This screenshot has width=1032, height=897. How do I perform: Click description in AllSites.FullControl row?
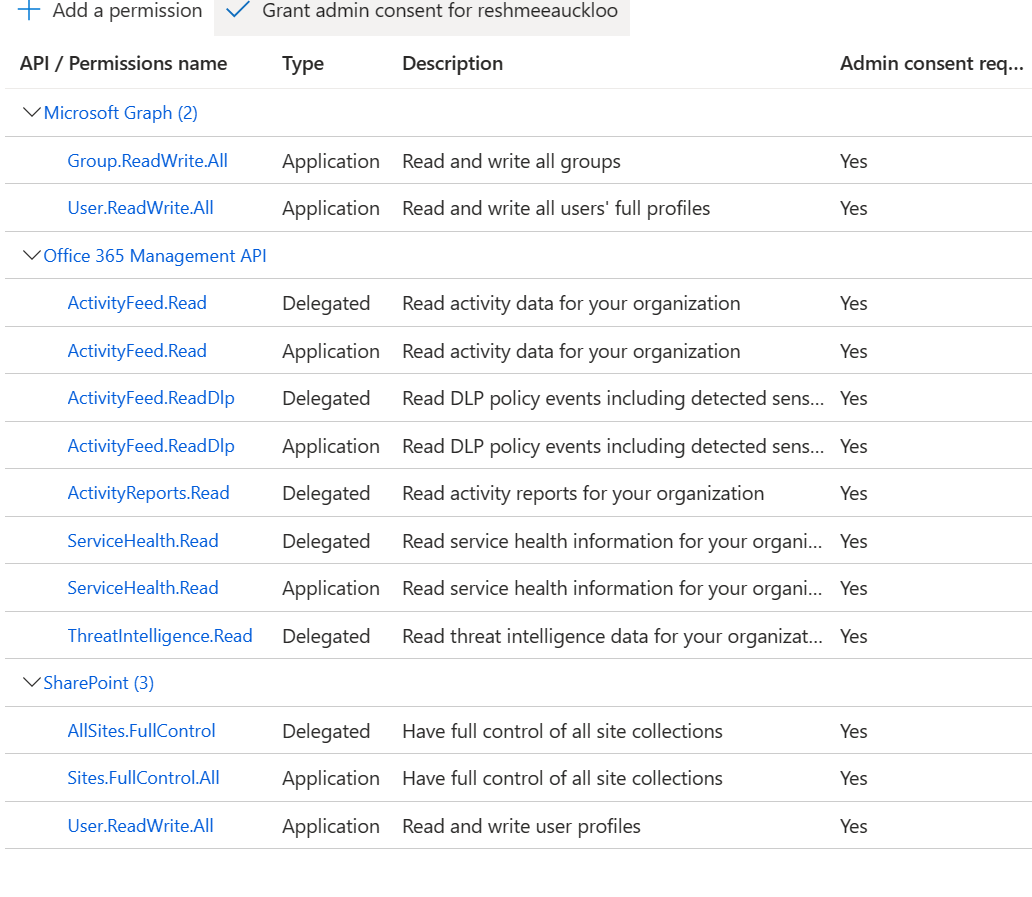coord(562,731)
